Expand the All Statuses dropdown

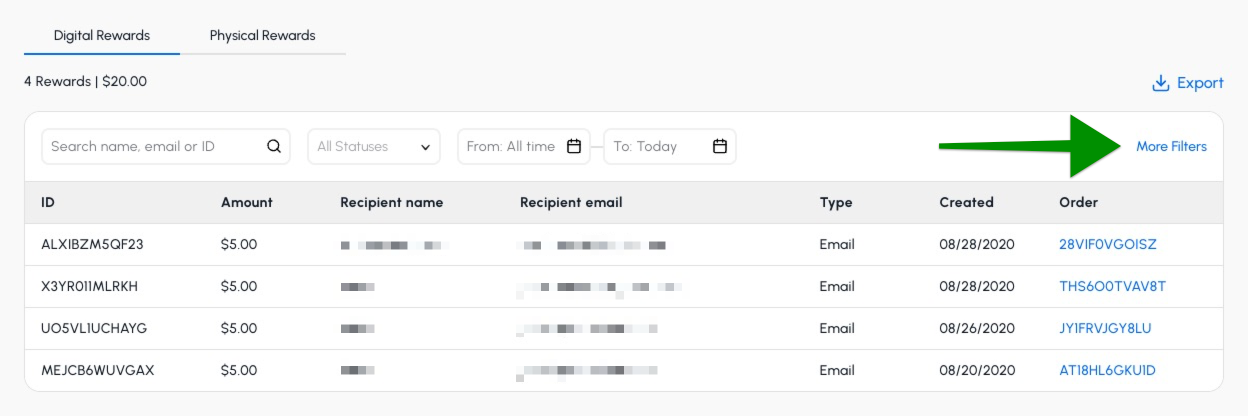(374, 146)
